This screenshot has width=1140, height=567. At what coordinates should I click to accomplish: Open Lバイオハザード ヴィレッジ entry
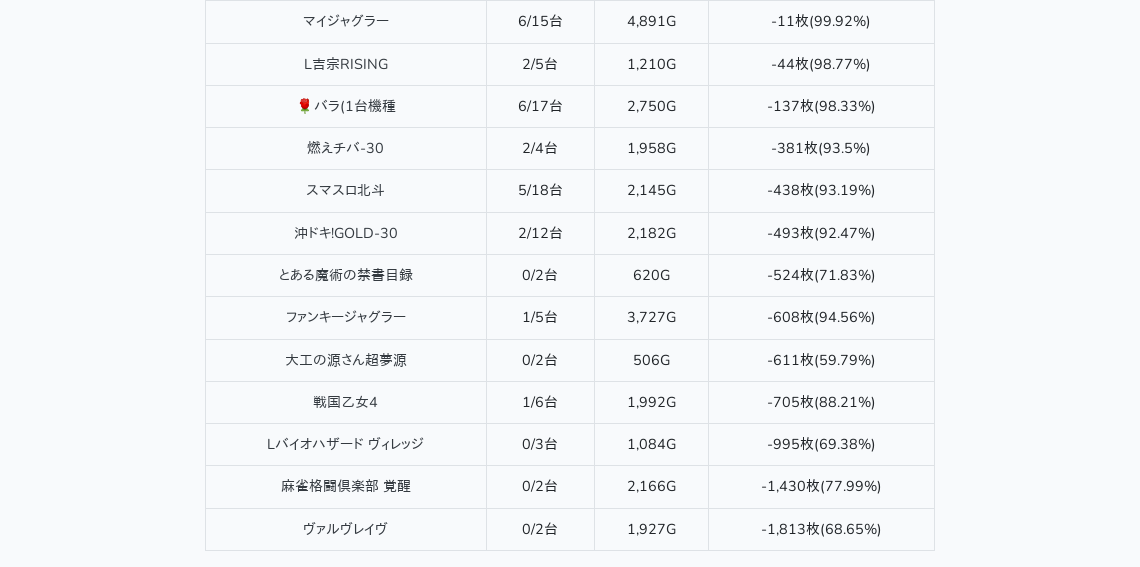346,444
